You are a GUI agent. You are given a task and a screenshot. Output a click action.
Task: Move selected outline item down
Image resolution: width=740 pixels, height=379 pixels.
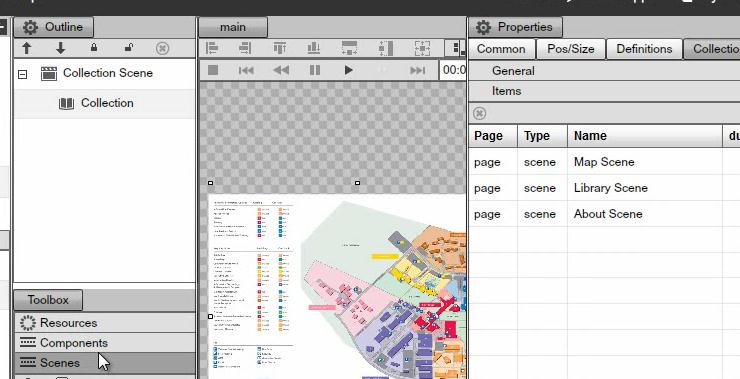(60, 48)
